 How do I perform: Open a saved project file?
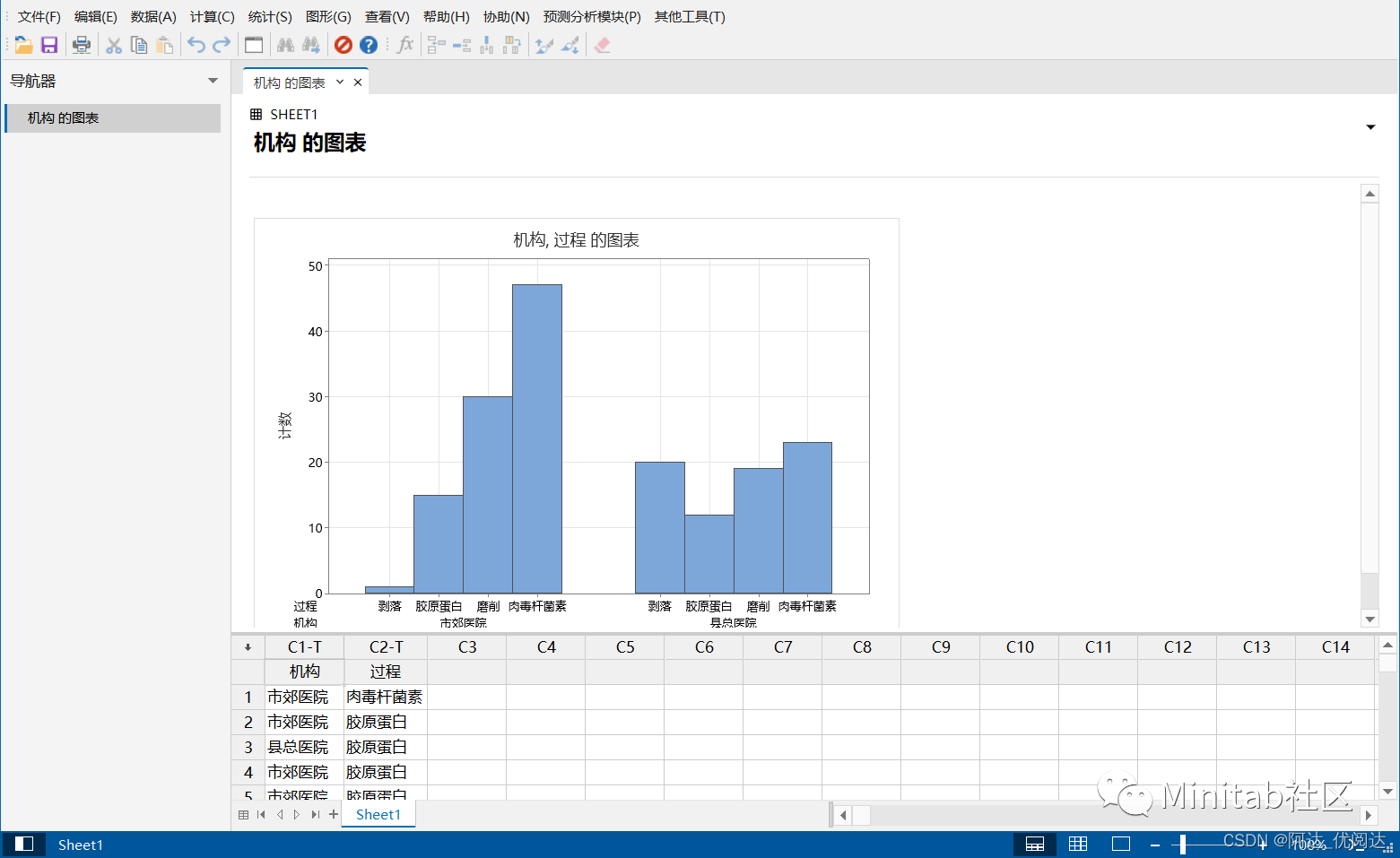23,44
